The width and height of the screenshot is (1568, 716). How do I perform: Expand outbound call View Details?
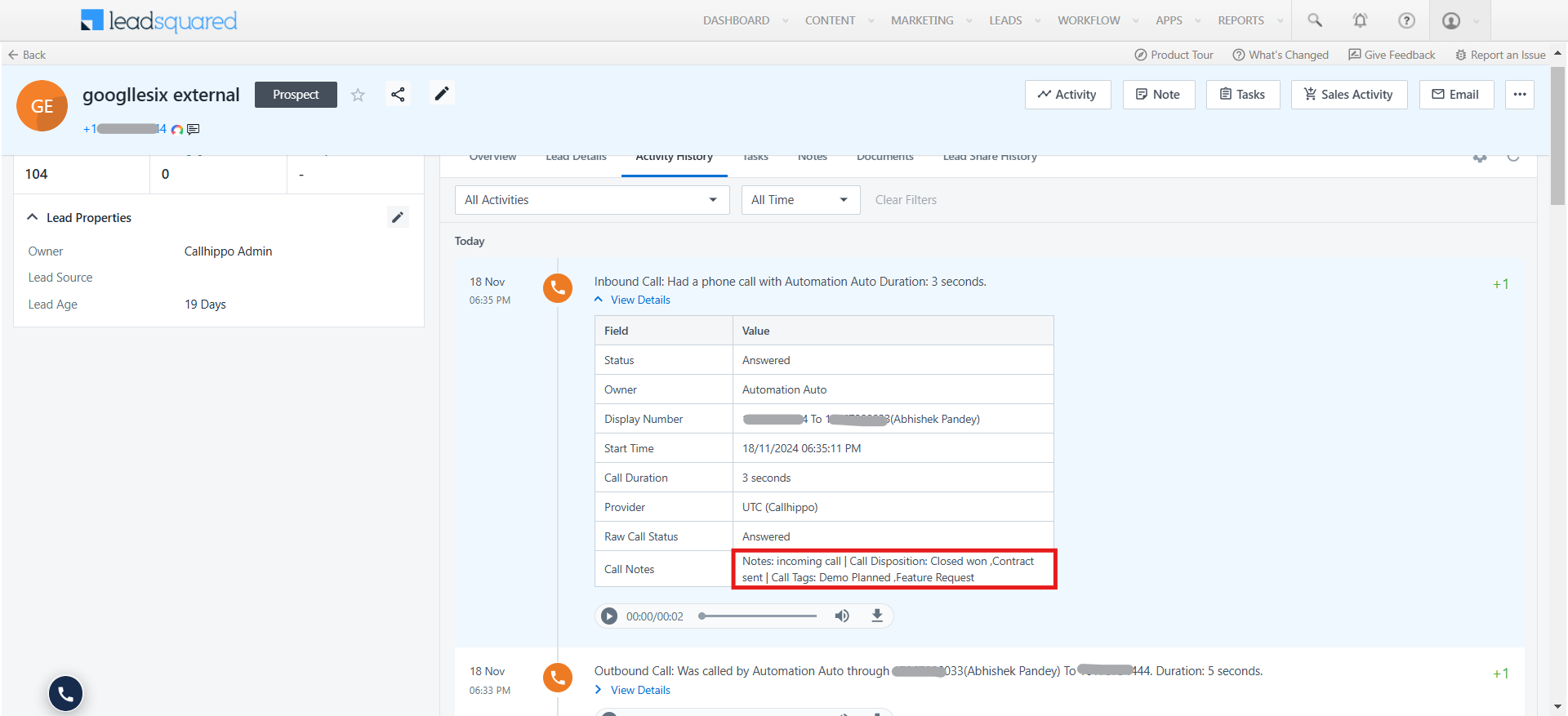632,690
